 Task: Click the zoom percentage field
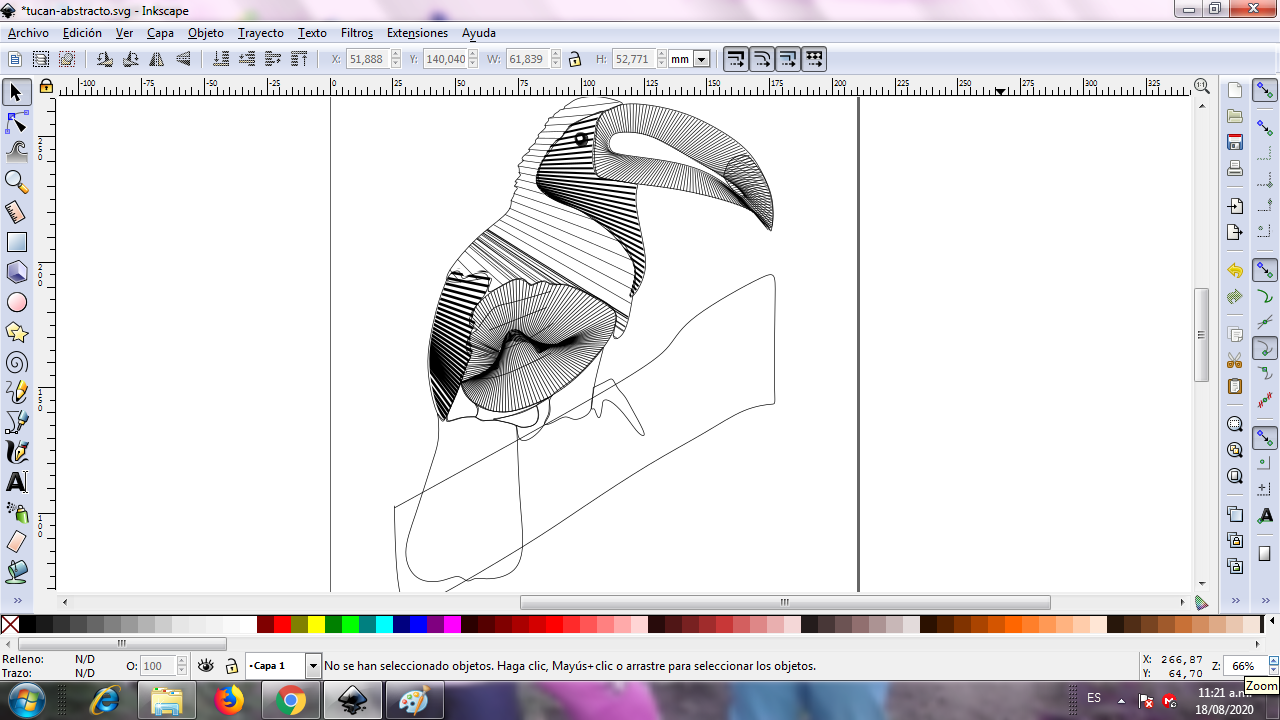(x=1246, y=666)
